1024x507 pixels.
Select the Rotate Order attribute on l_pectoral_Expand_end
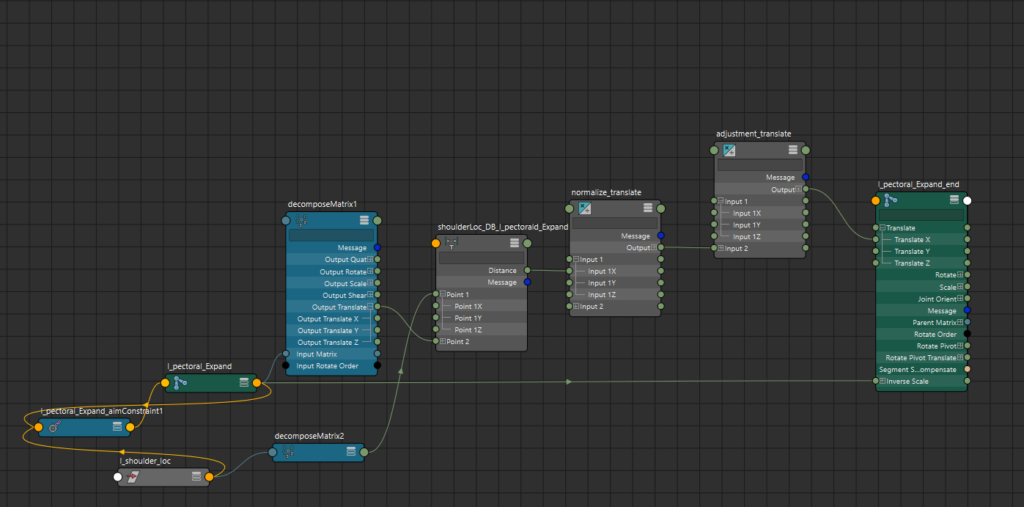[x=936, y=334]
